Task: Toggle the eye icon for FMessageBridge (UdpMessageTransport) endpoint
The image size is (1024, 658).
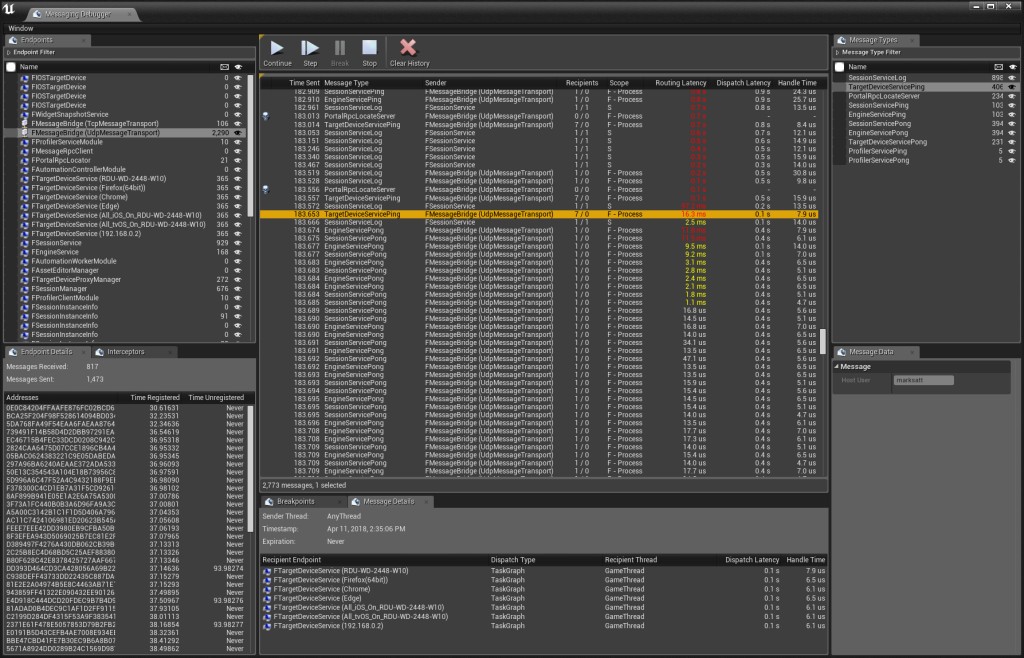Action: pos(238,133)
